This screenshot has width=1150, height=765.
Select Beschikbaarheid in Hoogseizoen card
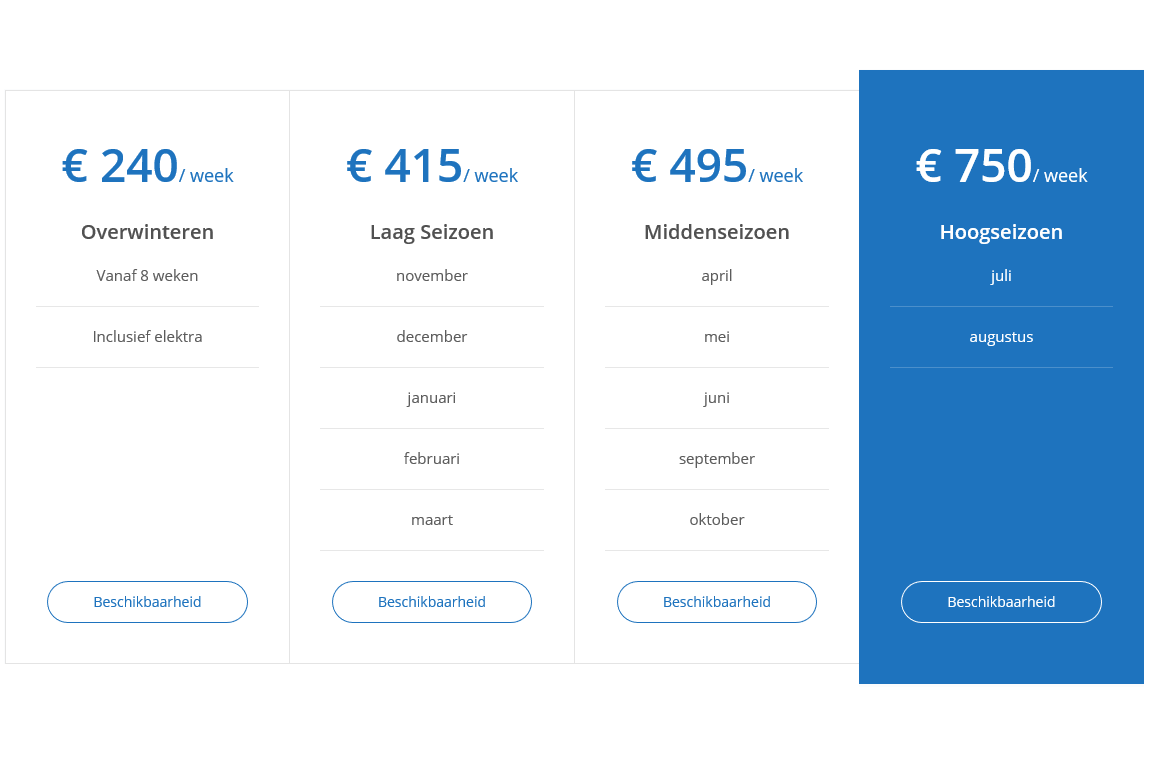(x=1001, y=602)
